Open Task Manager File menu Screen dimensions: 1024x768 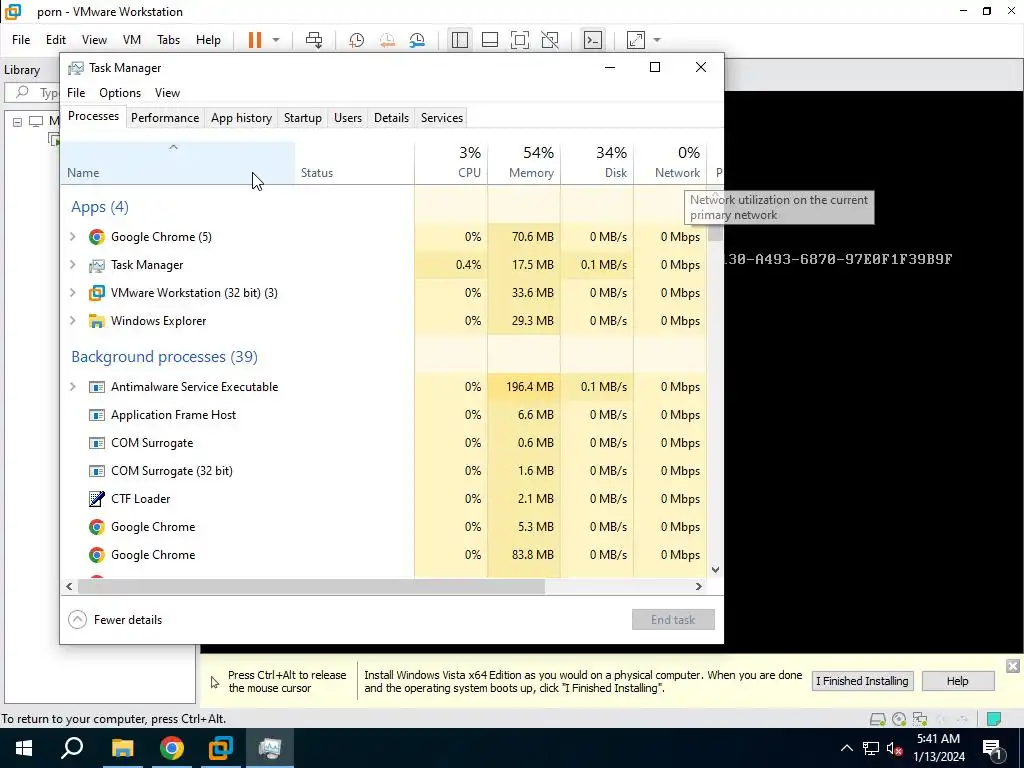coord(76,93)
